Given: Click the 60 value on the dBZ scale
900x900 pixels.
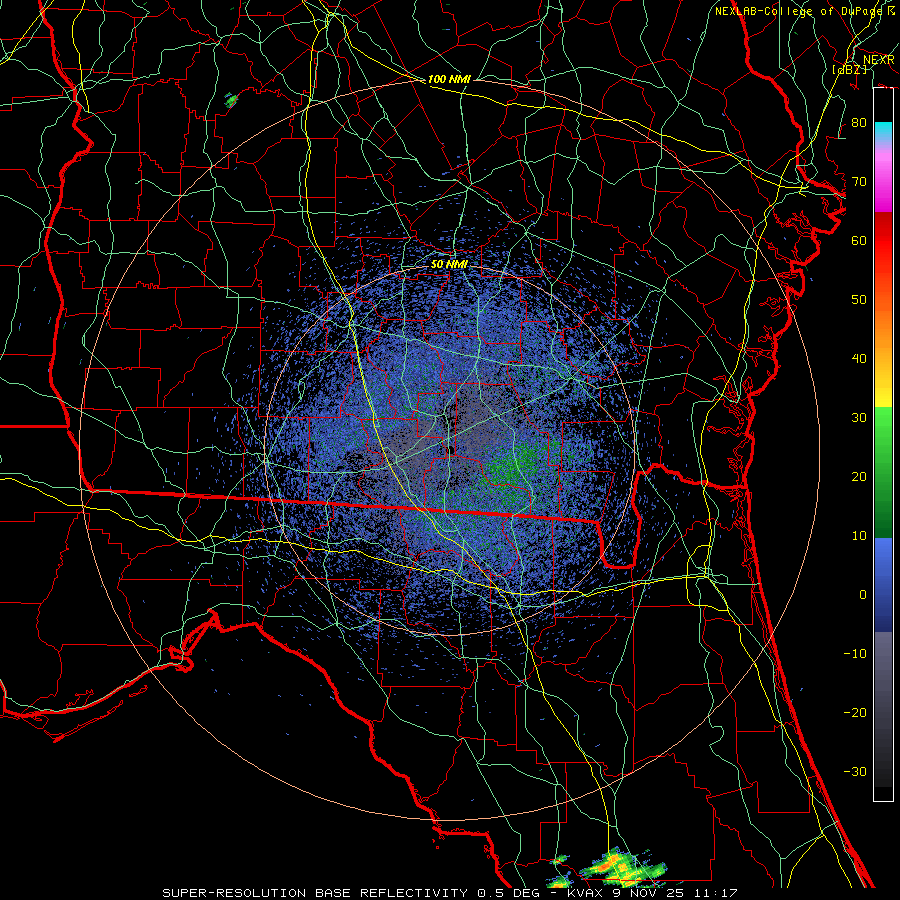Looking at the screenshot, I should pos(859,240).
